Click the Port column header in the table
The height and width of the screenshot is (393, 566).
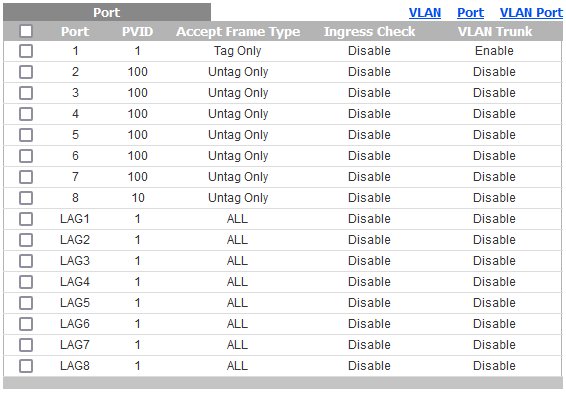[75, 31]
